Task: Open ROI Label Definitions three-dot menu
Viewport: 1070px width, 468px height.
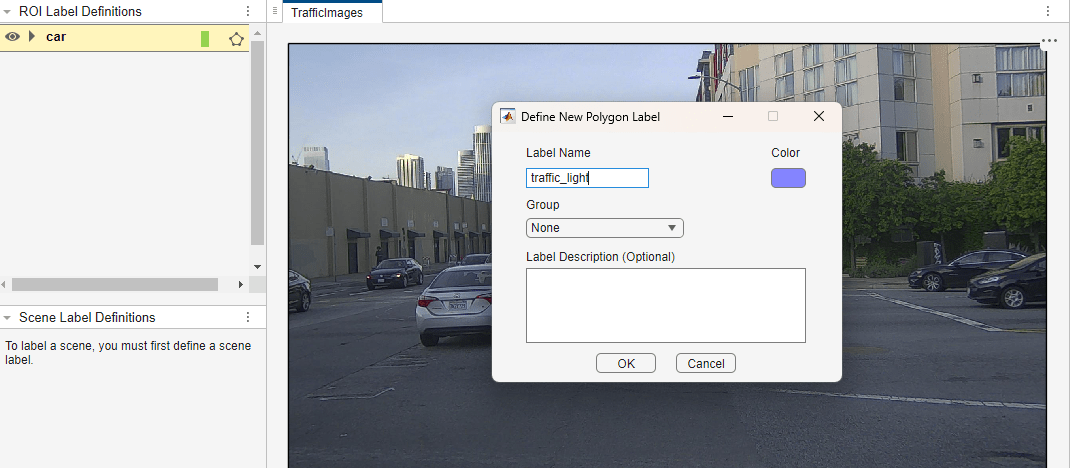Action: [248, 12]
